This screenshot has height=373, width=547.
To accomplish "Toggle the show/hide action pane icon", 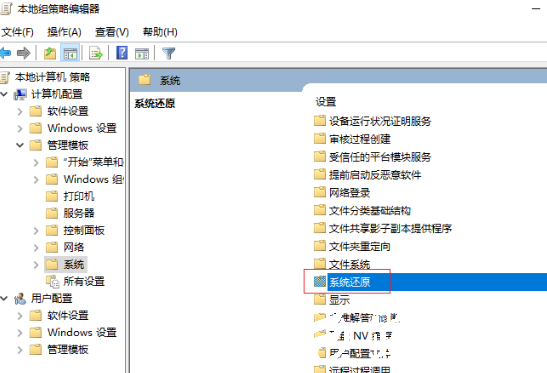I will pos(142,53).
